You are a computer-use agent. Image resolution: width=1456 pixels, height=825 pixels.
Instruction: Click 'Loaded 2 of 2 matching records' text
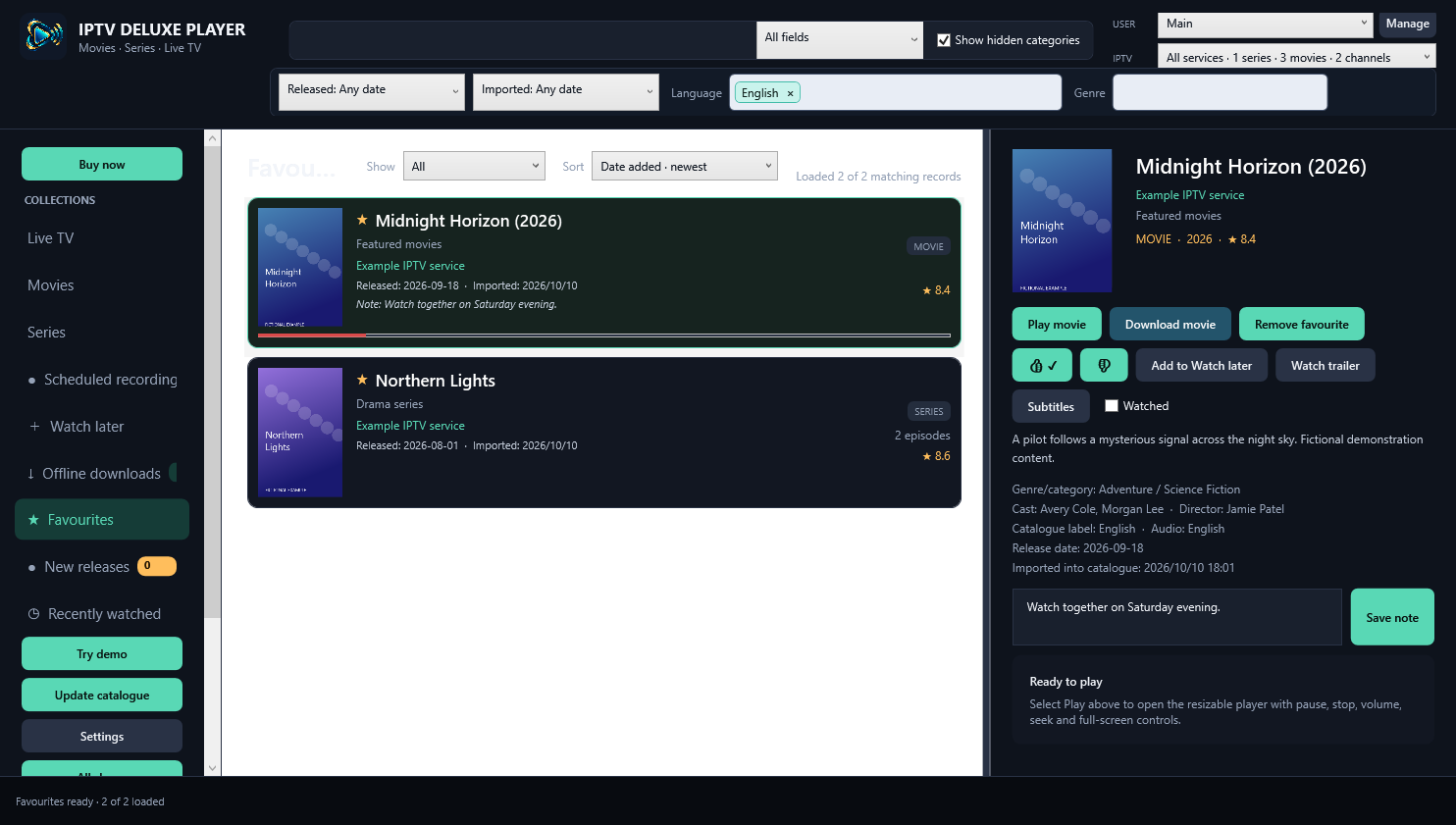click(878, 177)
